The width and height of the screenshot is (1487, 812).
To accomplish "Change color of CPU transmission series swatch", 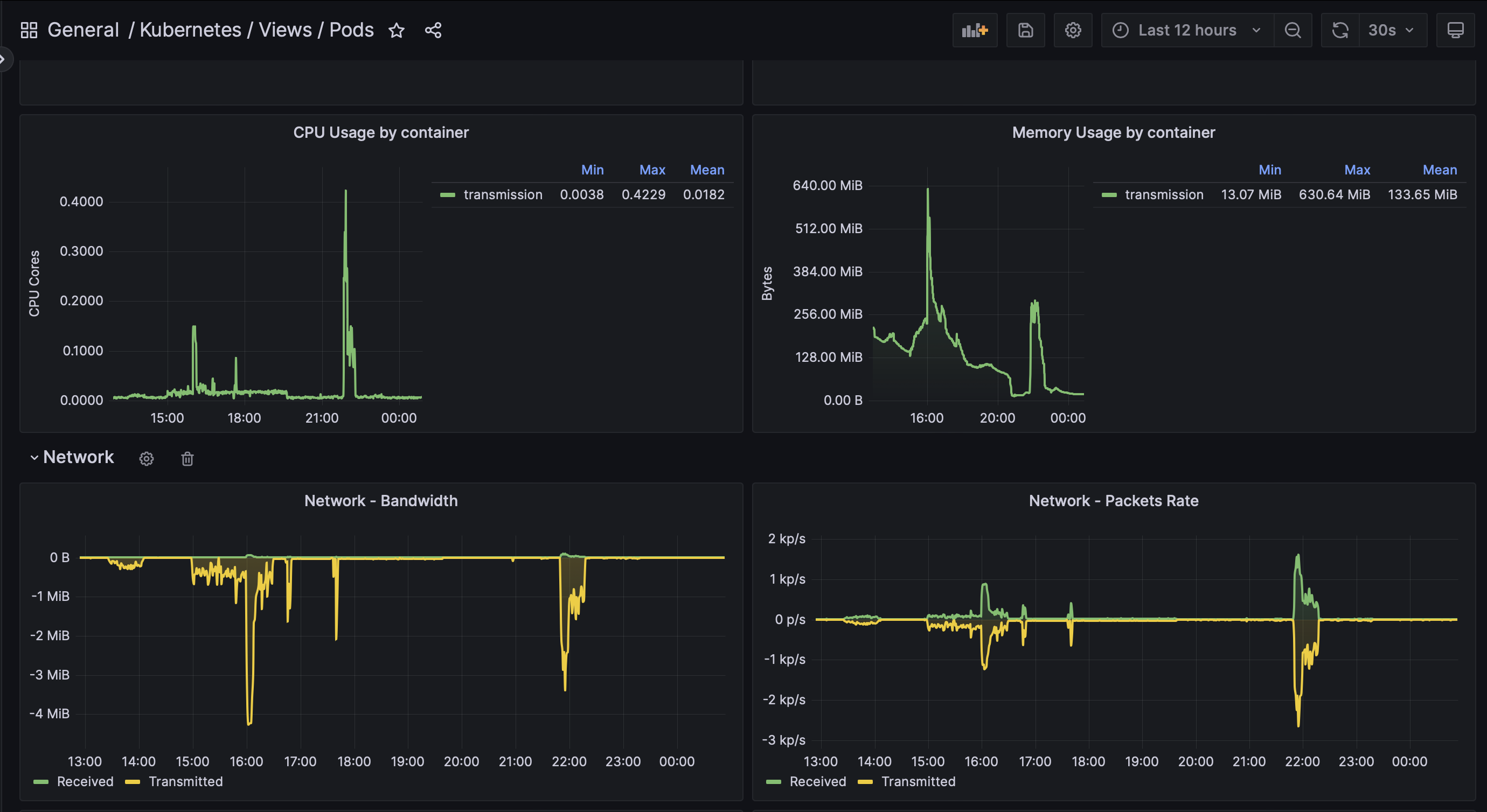I will [x=447, y=195].
